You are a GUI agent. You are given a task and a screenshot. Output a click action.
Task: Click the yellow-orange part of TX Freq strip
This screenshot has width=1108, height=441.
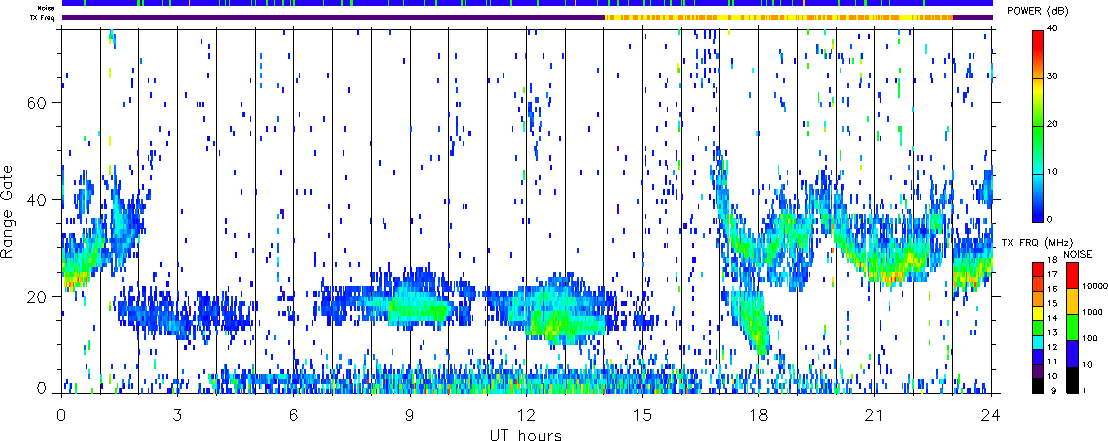point(779,17)
